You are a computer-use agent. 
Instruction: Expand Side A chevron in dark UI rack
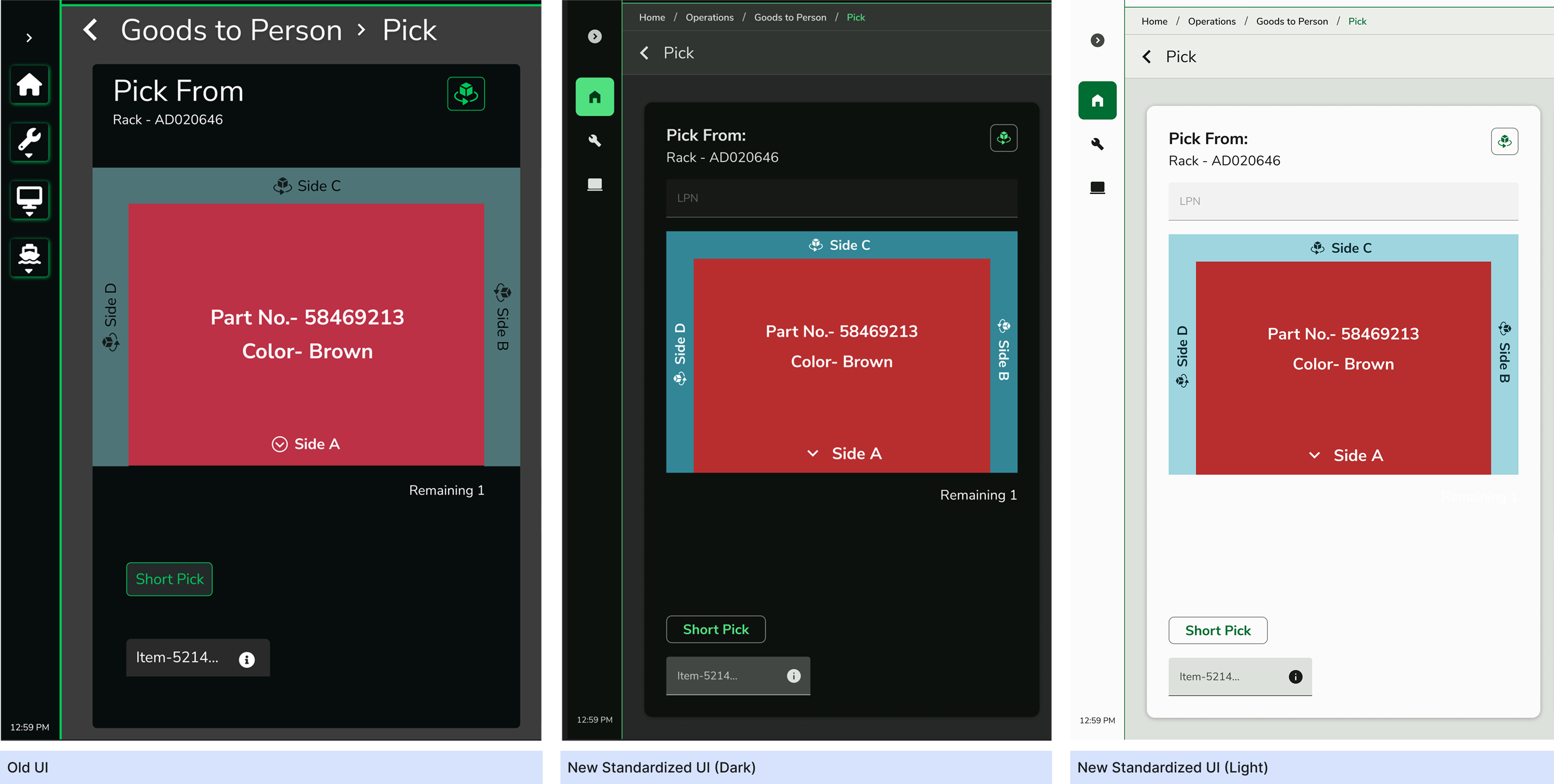pos(813,453)
